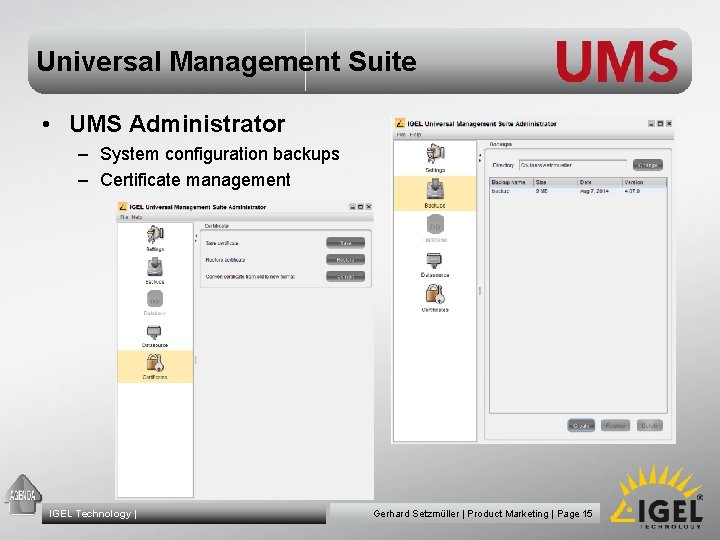
Task: Click IGEL title bar logo of Certificate window
Action: 122,207
